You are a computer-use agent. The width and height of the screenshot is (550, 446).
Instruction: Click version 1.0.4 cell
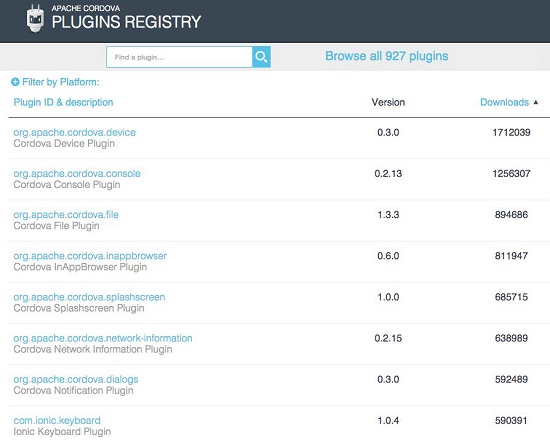[388, 420]
